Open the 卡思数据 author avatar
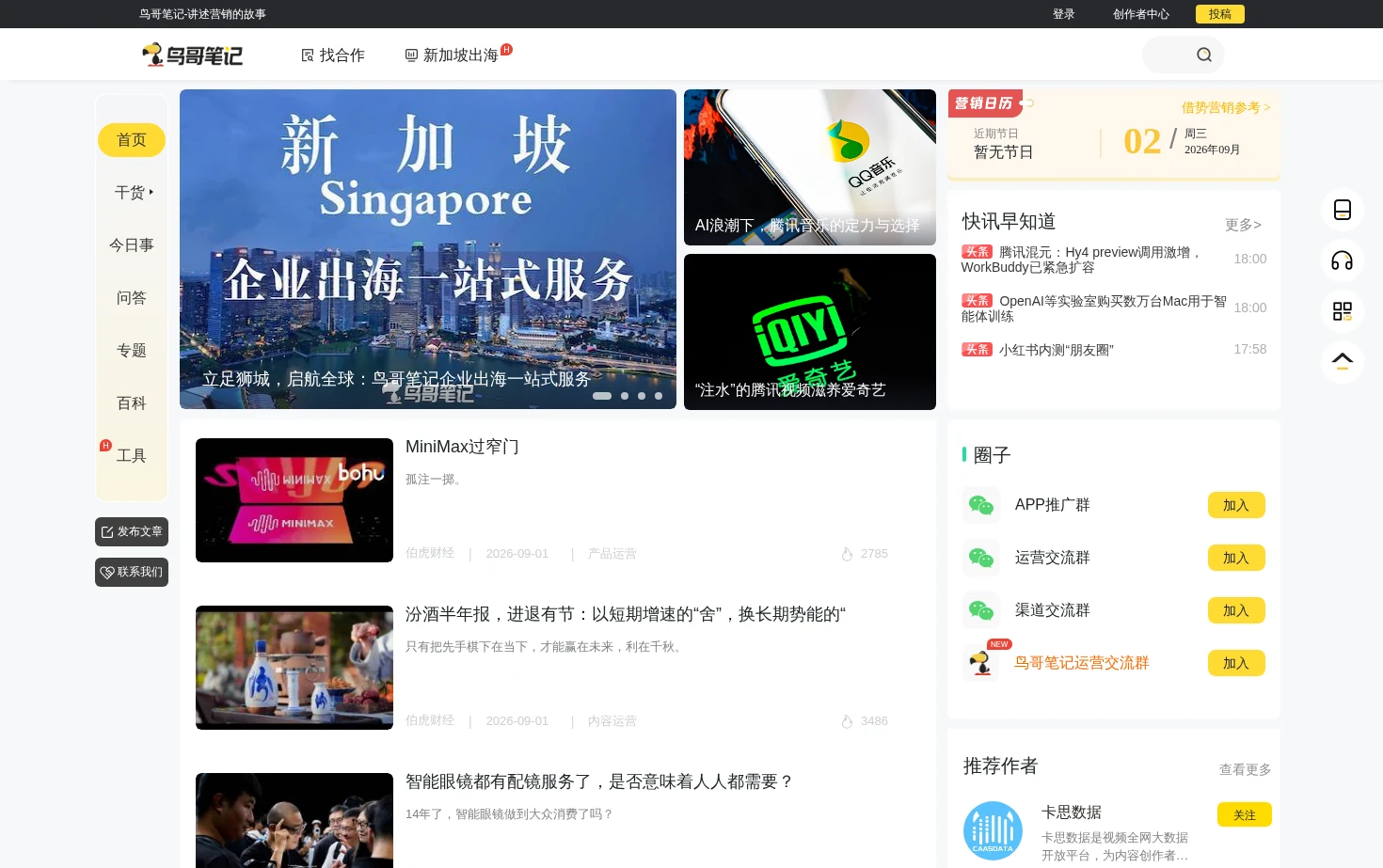Image resolution: width=1383 pixels, height=868 pixels. click(x=993, y=830)
